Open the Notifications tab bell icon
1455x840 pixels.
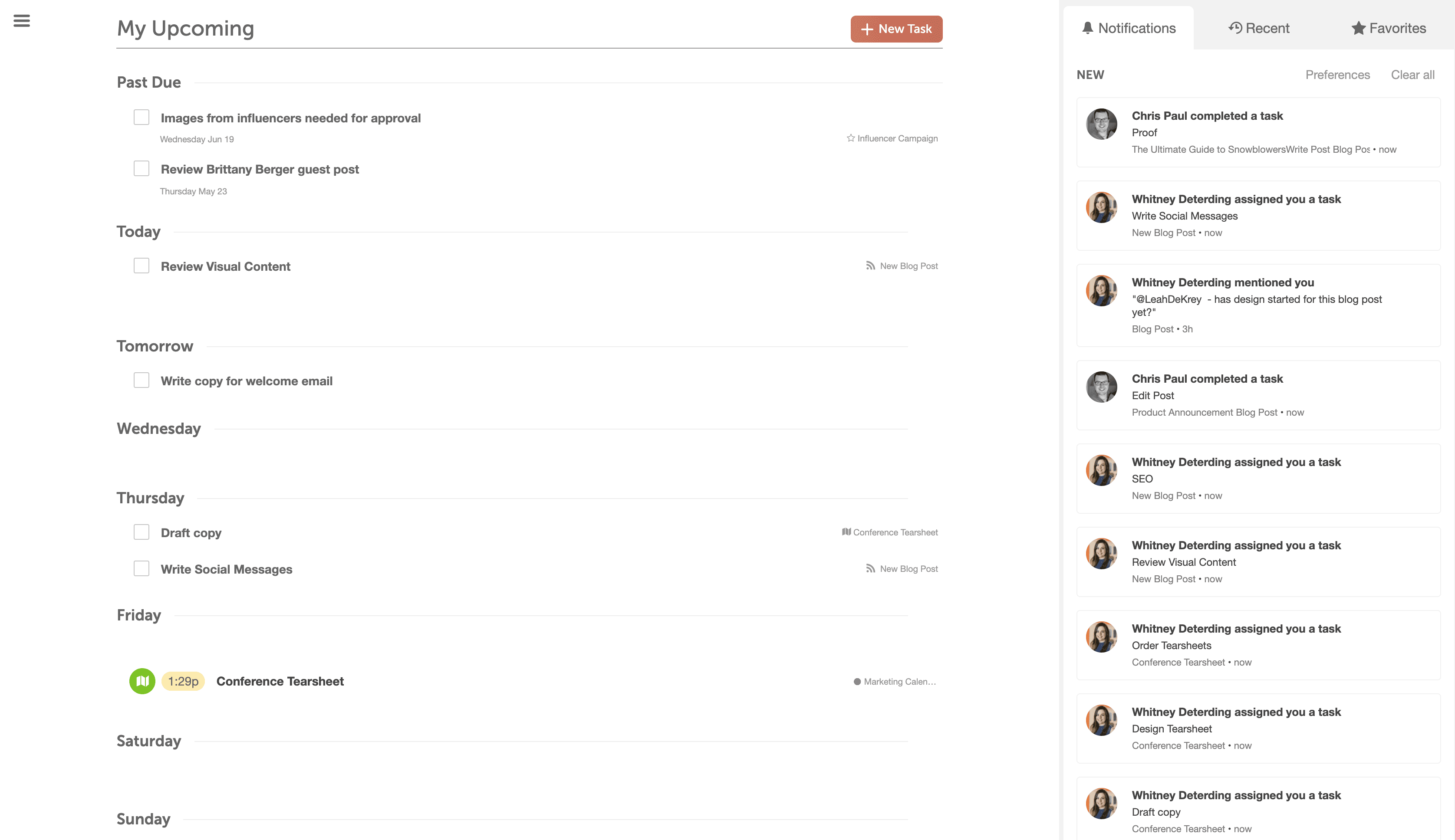[x=1088, y=28]
